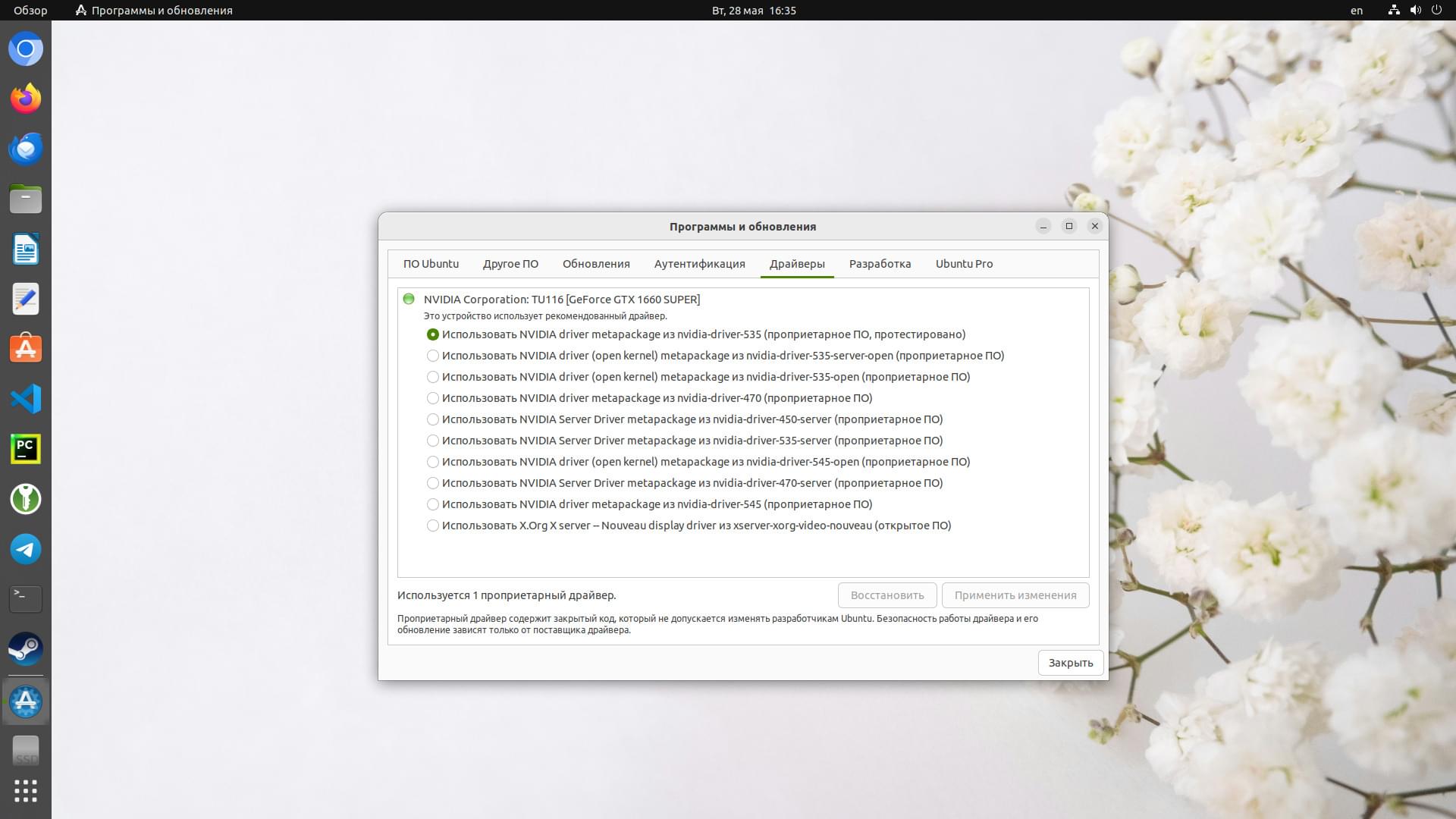Open the Аутентификация tab

(x=699, y=264)
